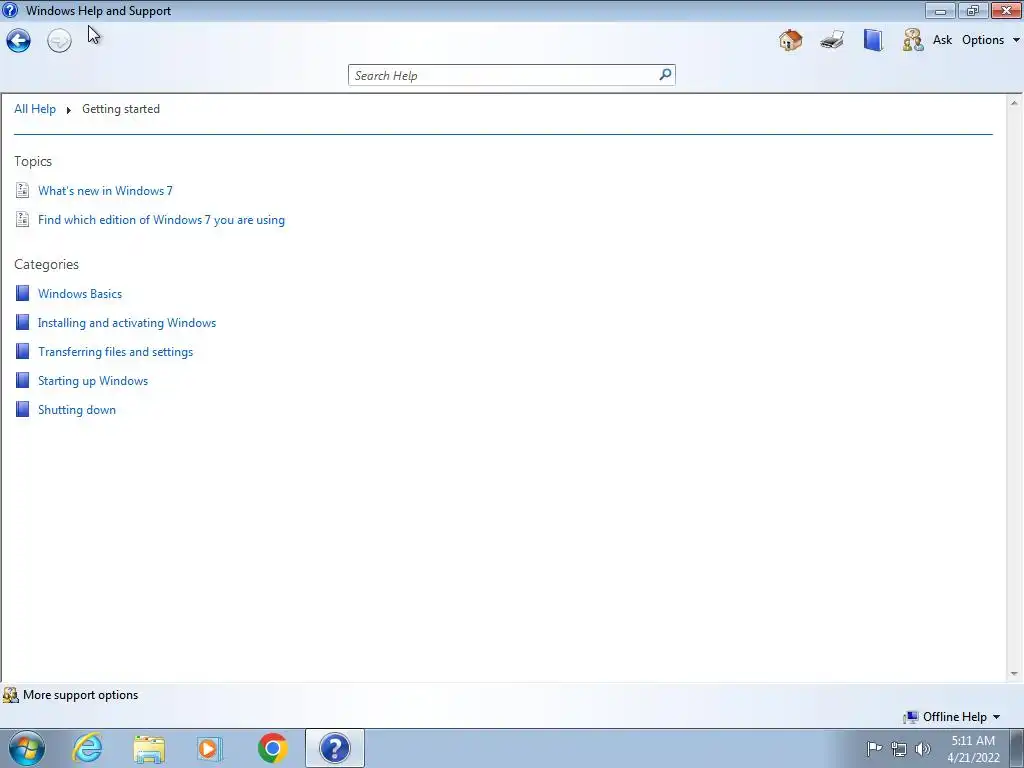Run search with the magnifier icon
1024x768 pixels.
[665, 74]
